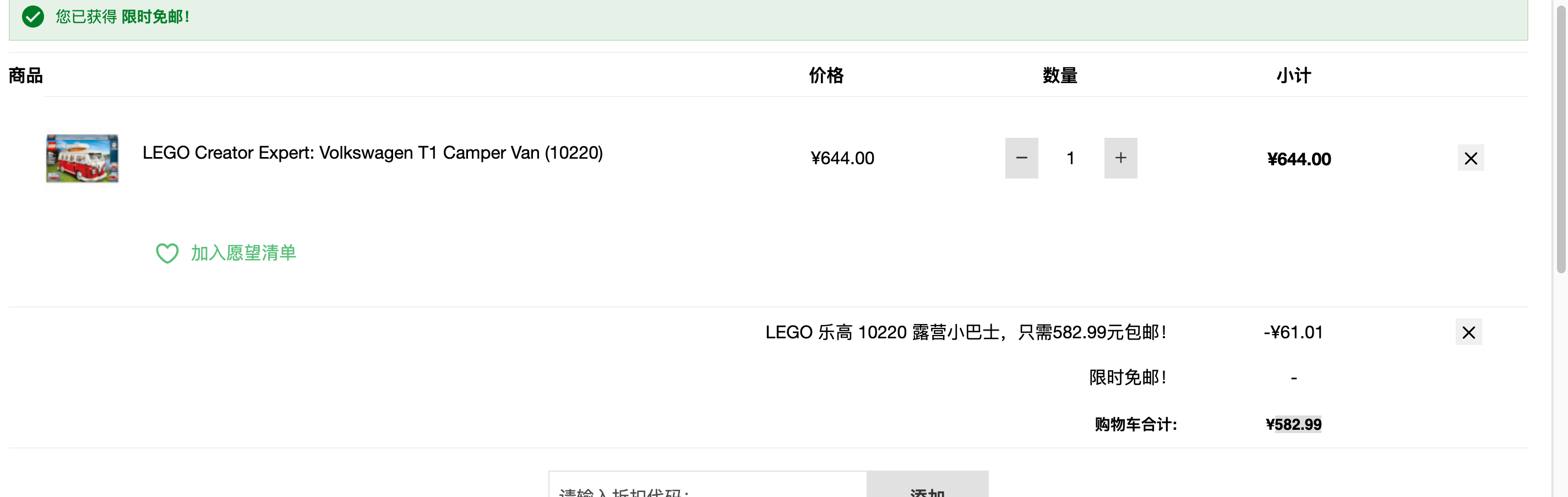Click the 小计 column header
Viewport: 1568px width, 497px height.
pos(1293,75)
